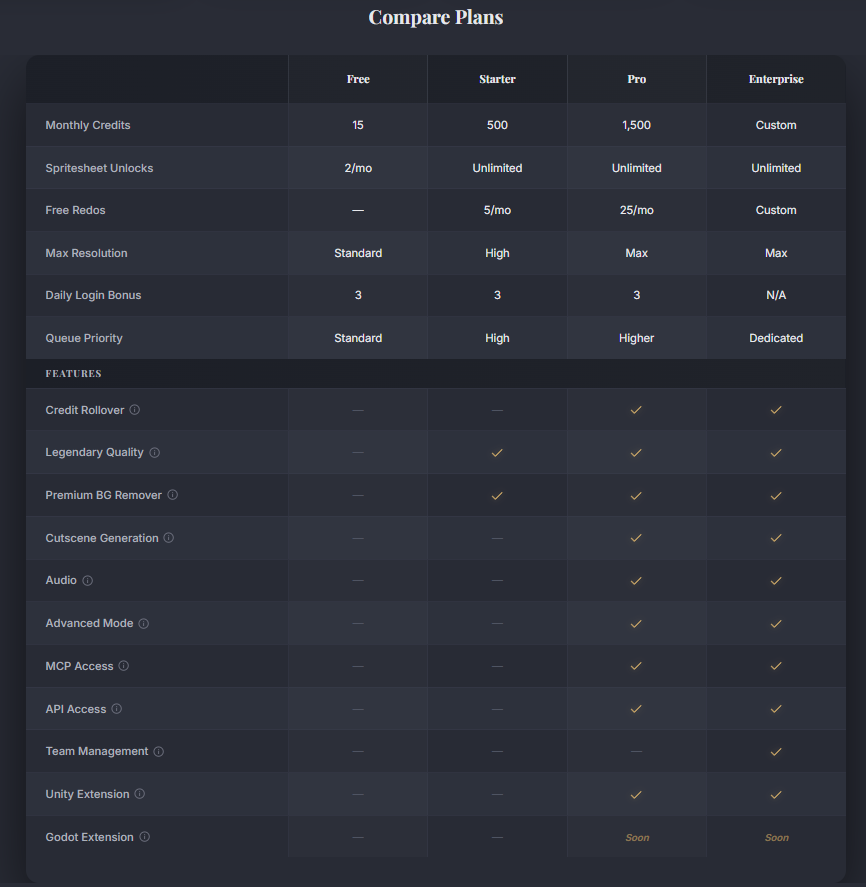This screenshot has width=866, height=887.
Task: Click Godot Extension info icon
Action: (145, 837)
